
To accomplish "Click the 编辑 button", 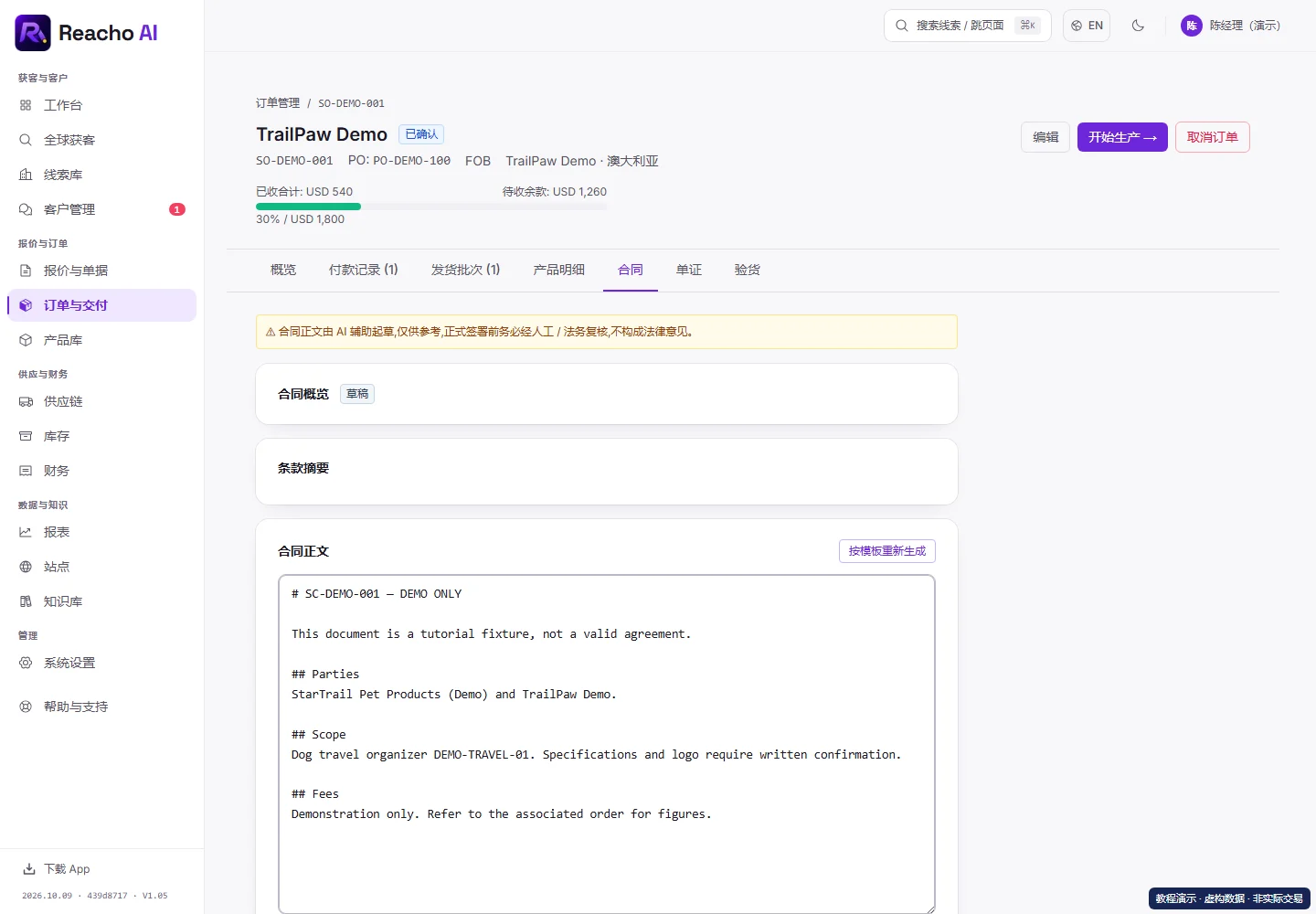I will [1045, 137].
